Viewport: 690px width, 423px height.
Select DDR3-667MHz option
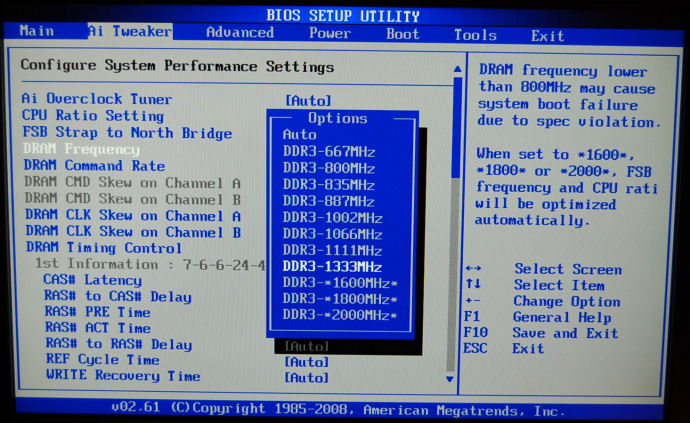[x=329, y=151]
